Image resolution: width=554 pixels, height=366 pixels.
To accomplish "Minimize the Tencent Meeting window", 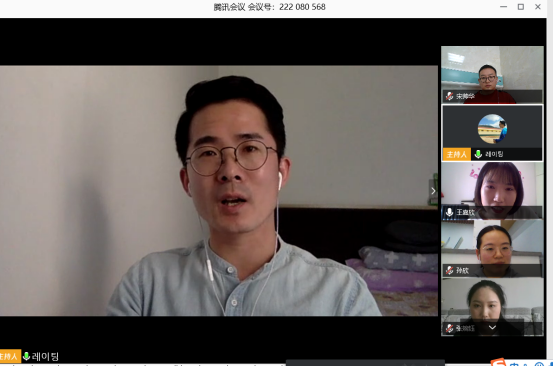I will (503, 7).
